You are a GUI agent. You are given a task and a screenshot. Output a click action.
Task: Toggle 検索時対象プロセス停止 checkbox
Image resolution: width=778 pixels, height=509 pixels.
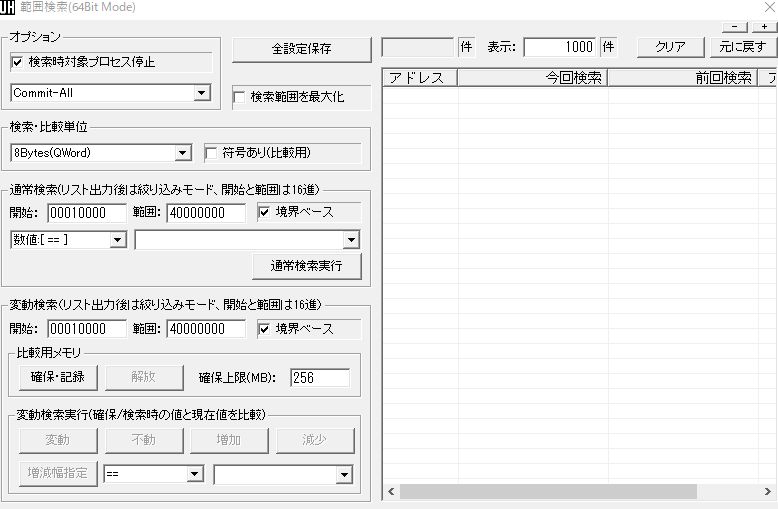tap(17, 63)
